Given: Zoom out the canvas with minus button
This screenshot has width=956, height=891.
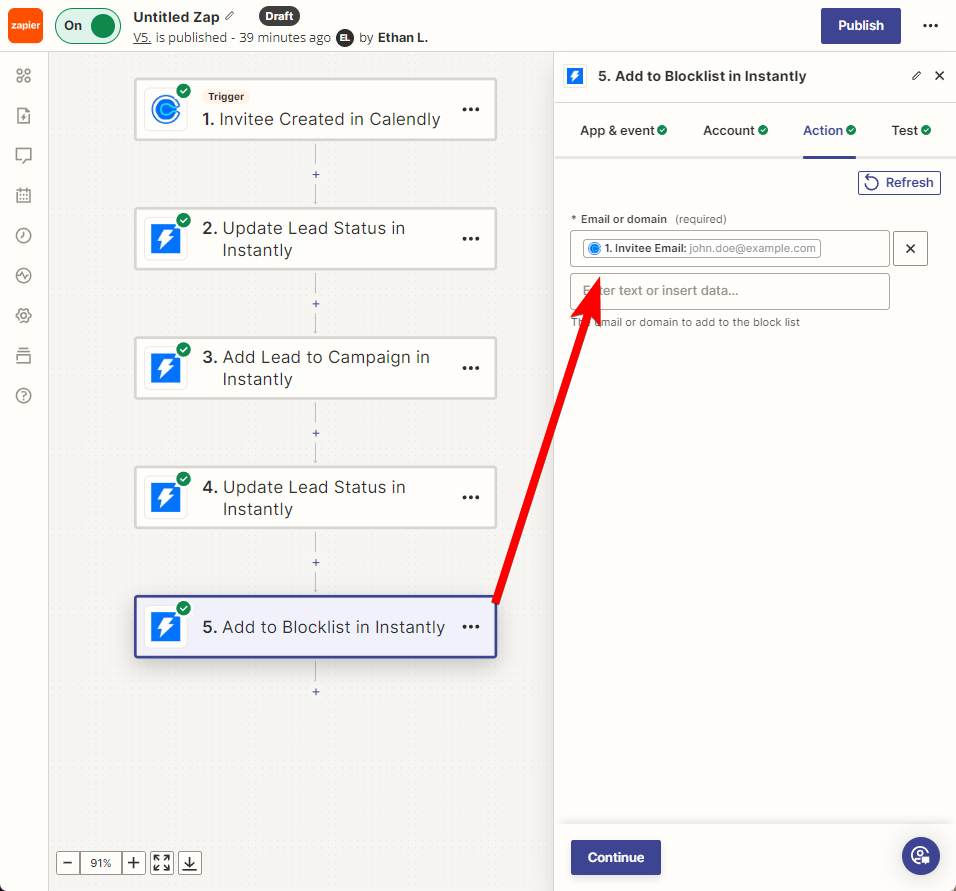Looking at the screenshot, I should tap(68, 863).
